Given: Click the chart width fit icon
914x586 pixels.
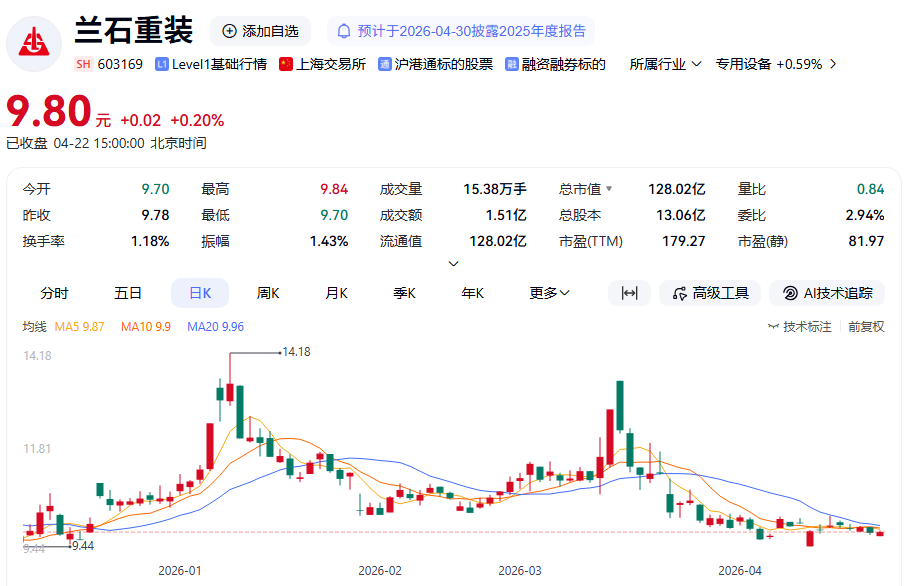Looking at the screenshot, I should point(629,293).
